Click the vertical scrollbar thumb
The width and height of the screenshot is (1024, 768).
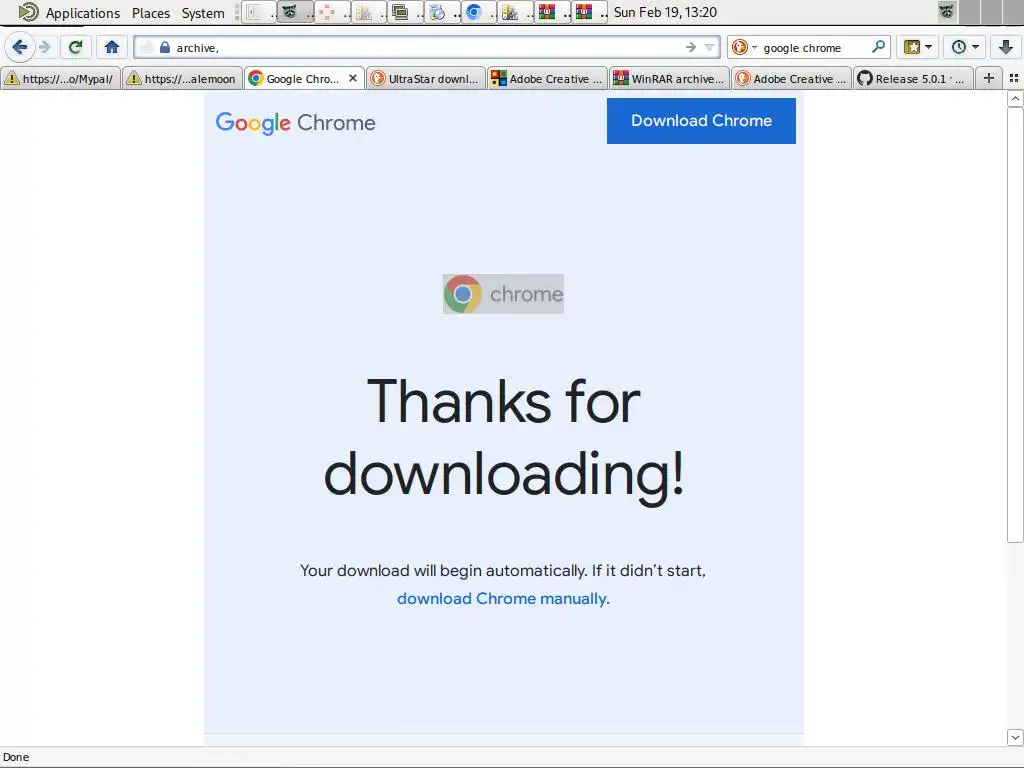pos(1015,325)
